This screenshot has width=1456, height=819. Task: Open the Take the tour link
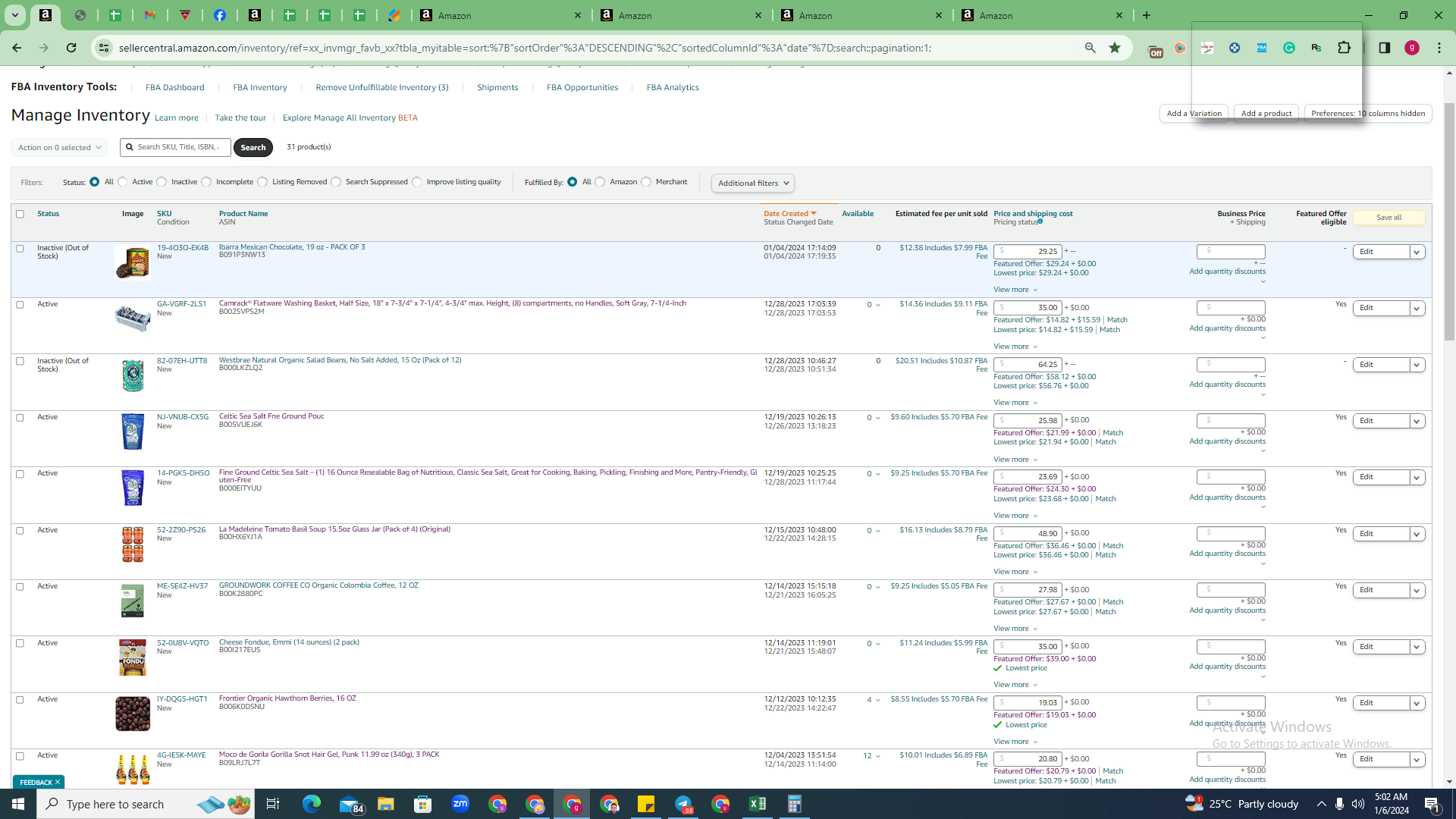pyautogui.click(x=240, y=118)
